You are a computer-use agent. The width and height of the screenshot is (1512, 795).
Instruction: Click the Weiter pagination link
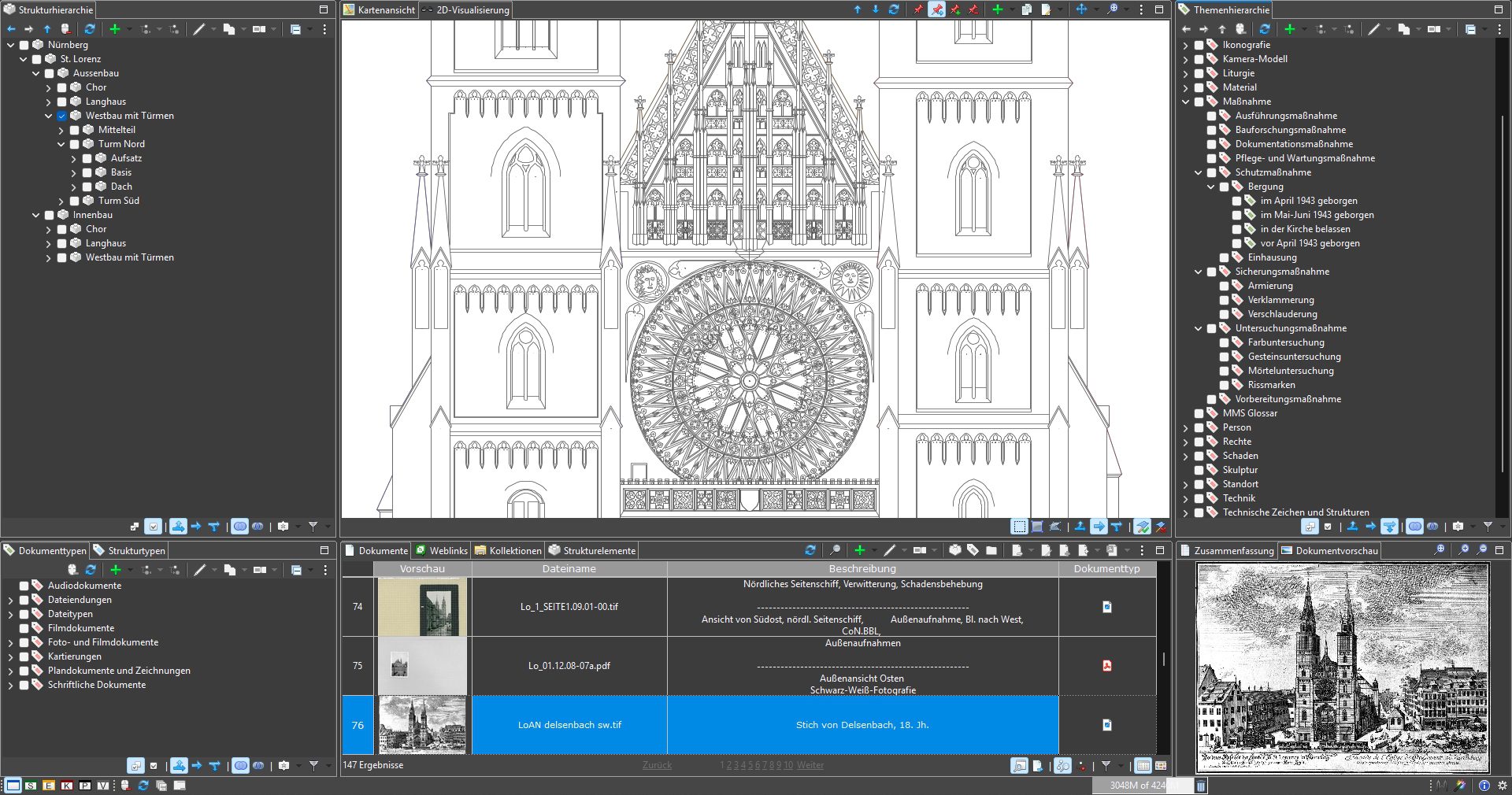pos(810,765)
